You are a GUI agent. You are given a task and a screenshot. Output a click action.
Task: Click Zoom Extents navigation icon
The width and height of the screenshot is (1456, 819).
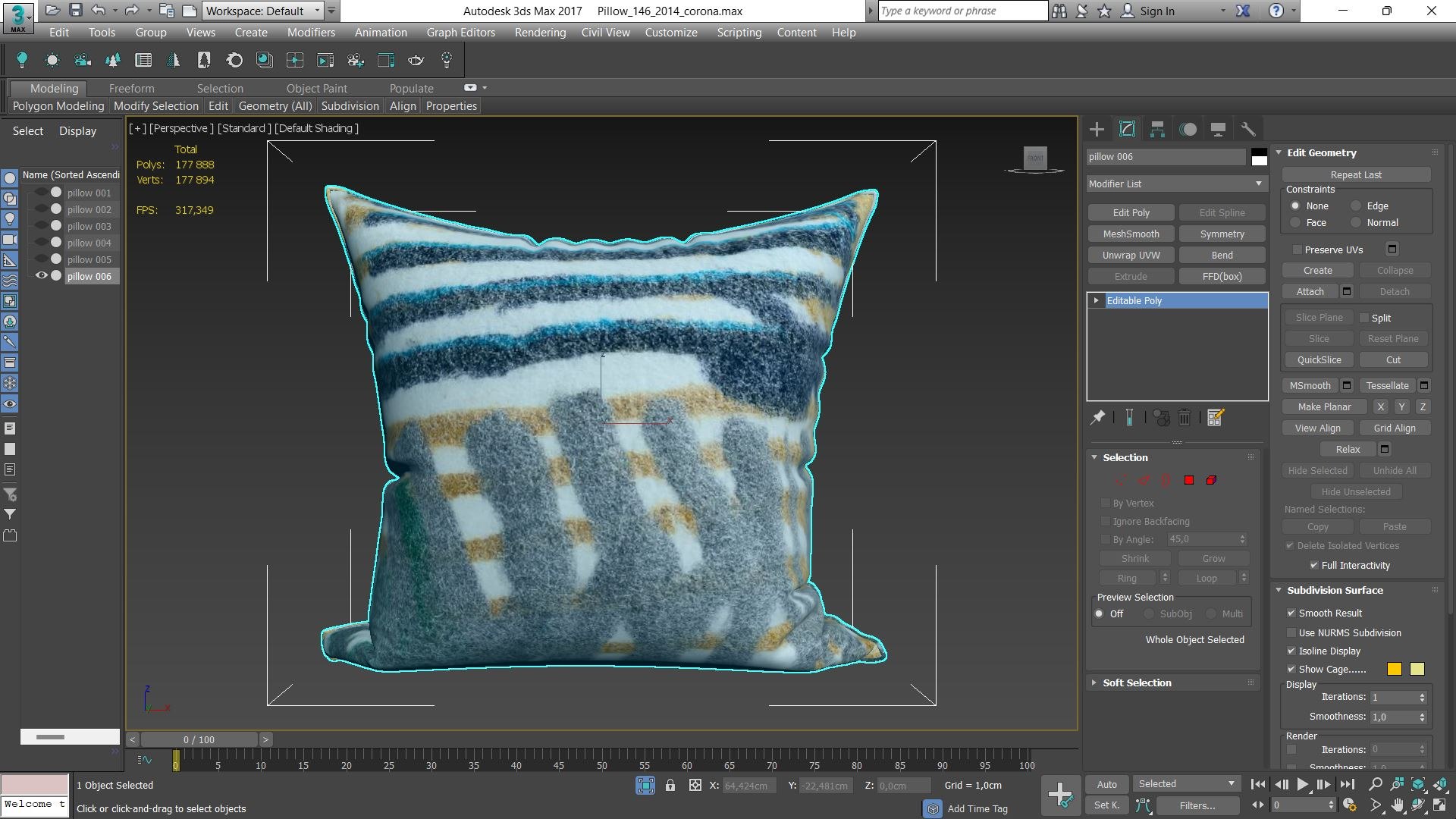[x=1418, y=785]
